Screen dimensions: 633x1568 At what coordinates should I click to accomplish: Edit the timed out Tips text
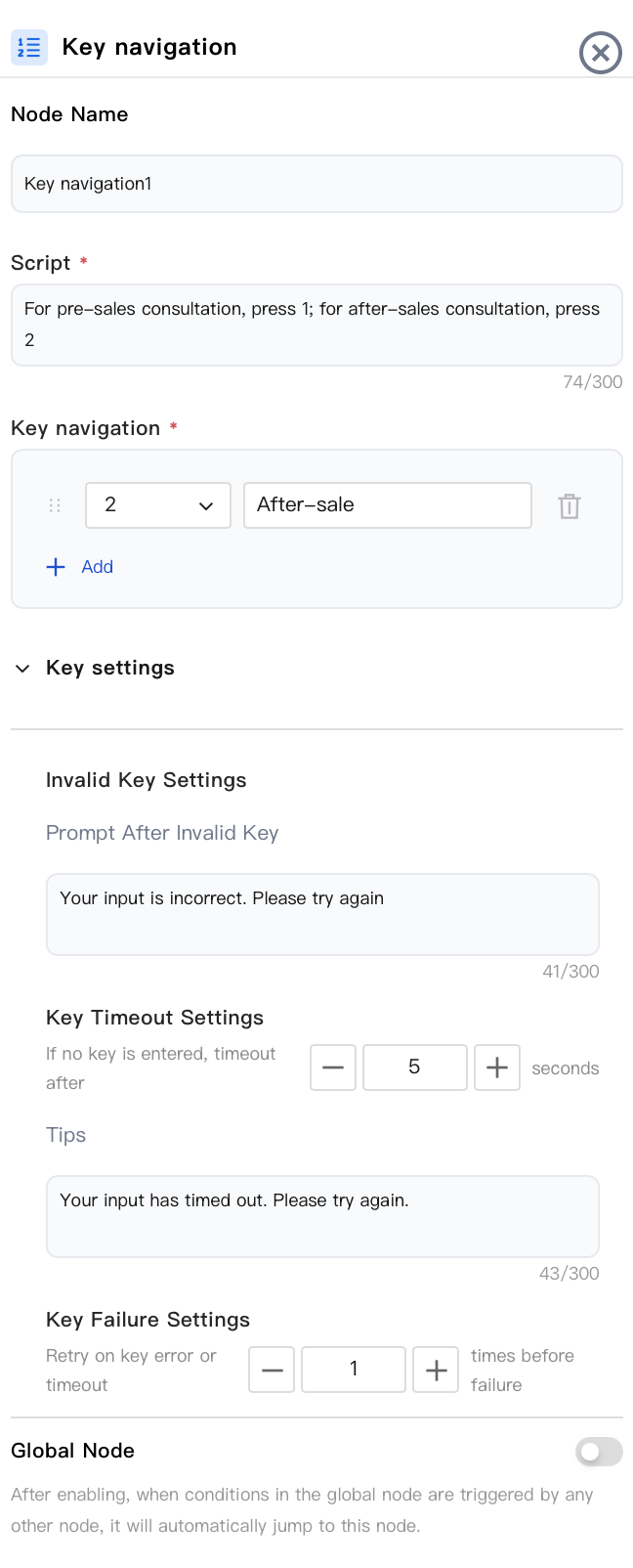pos(322,1216)
